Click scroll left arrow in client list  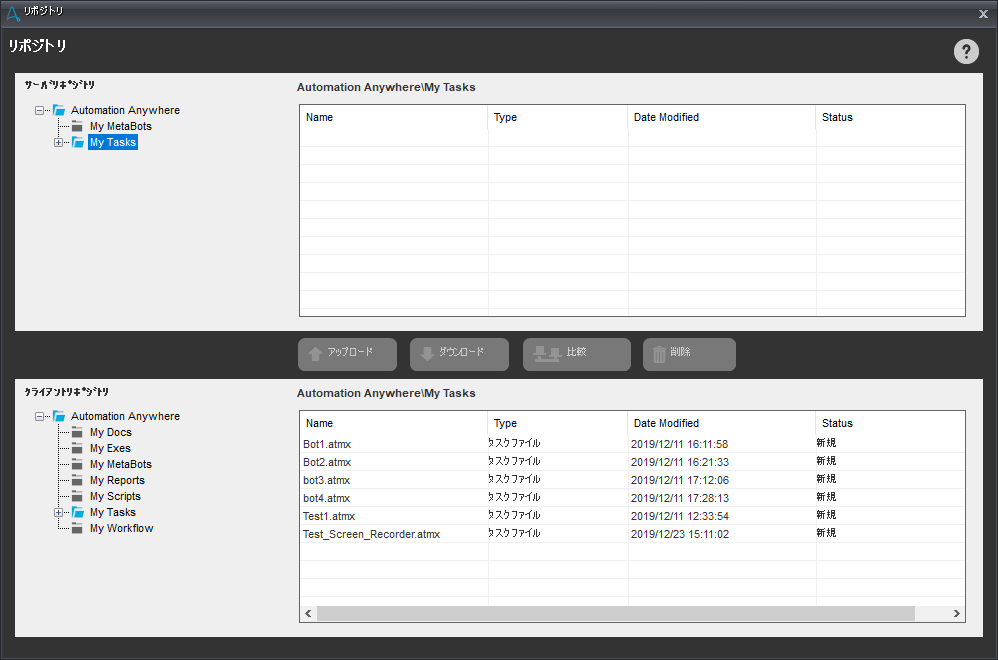click(309, 614)
